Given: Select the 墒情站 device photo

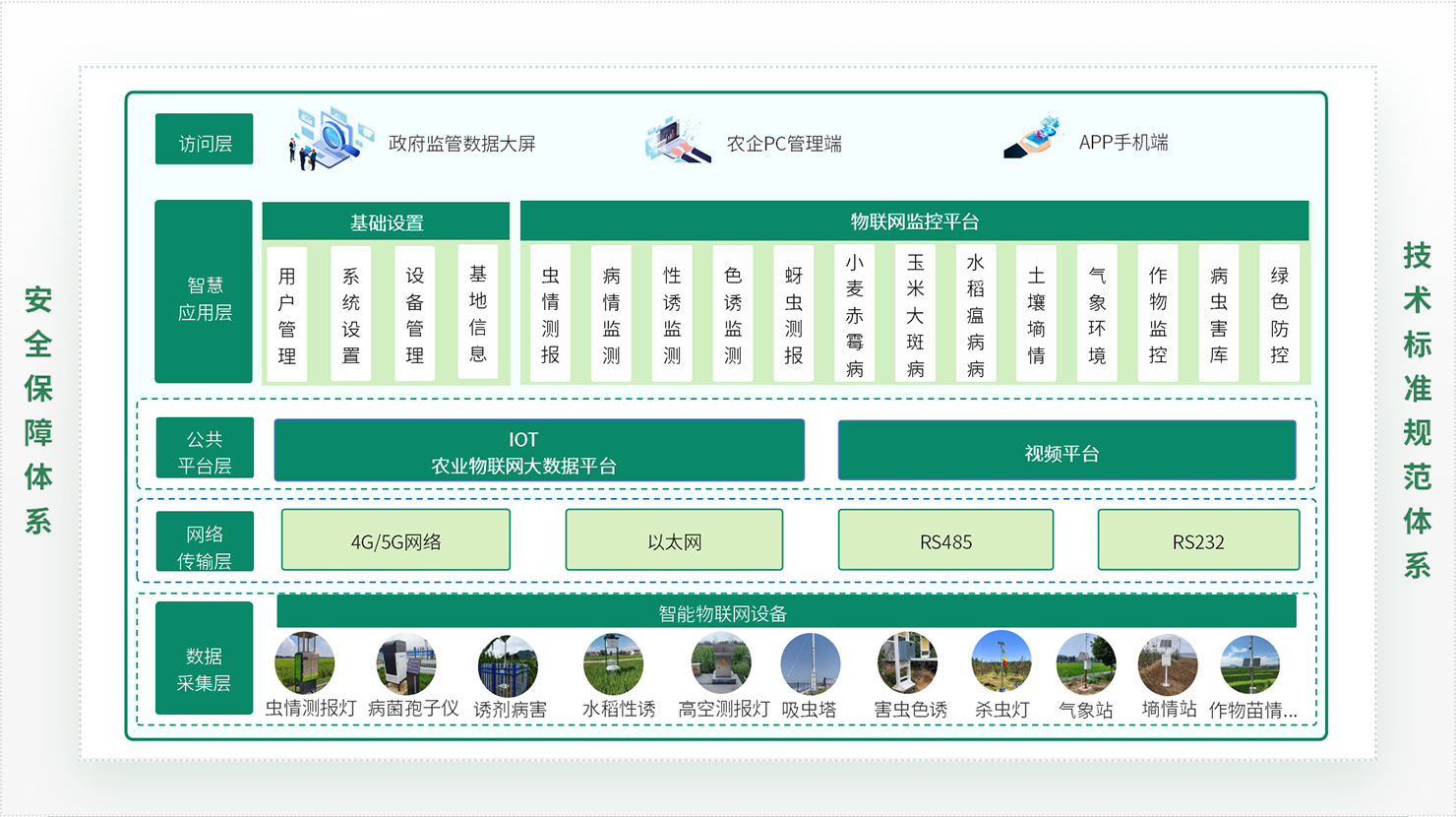Looking at the screenshot, I should tap(1168, 664).
